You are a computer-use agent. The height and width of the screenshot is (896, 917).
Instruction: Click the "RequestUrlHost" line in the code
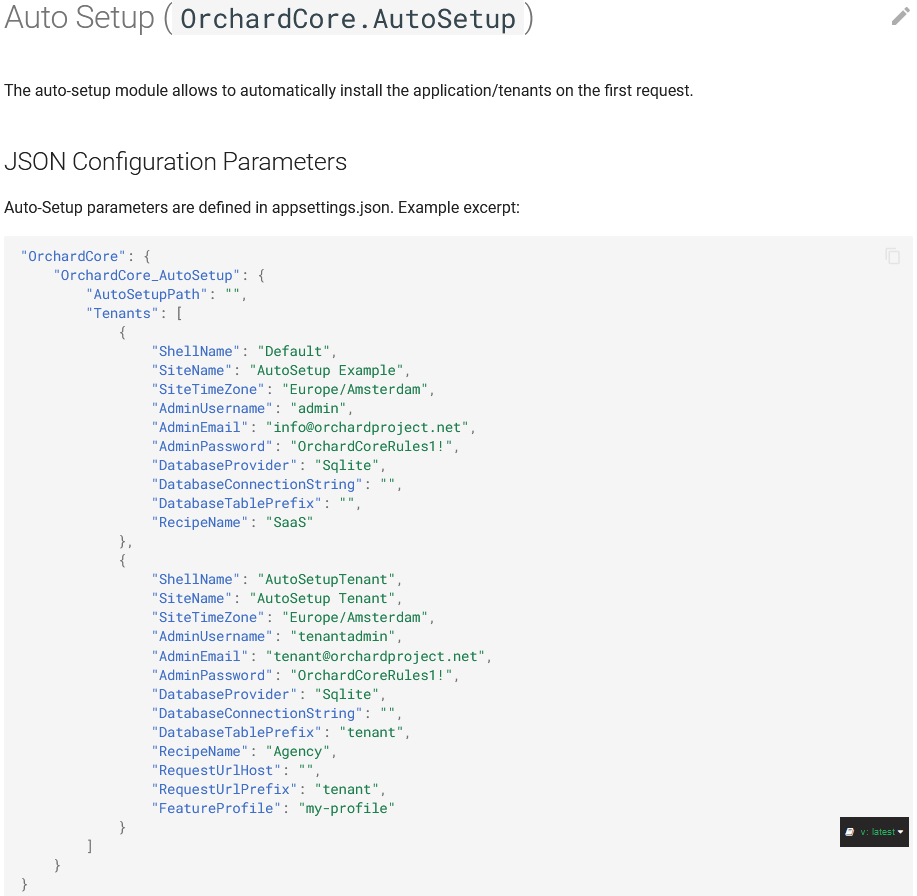coord(236,771)
